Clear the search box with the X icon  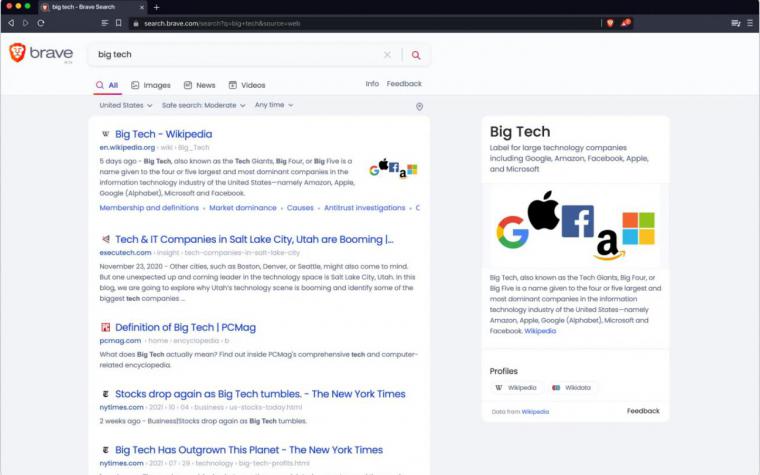point(387,55)
